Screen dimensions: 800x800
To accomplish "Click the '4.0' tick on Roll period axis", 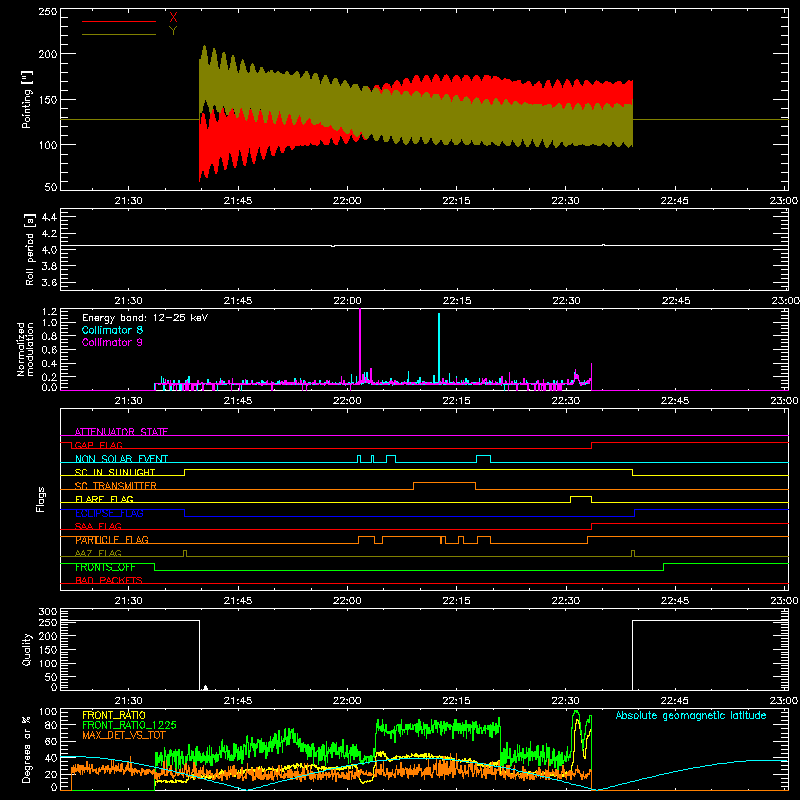I will [x=49, y=250].
